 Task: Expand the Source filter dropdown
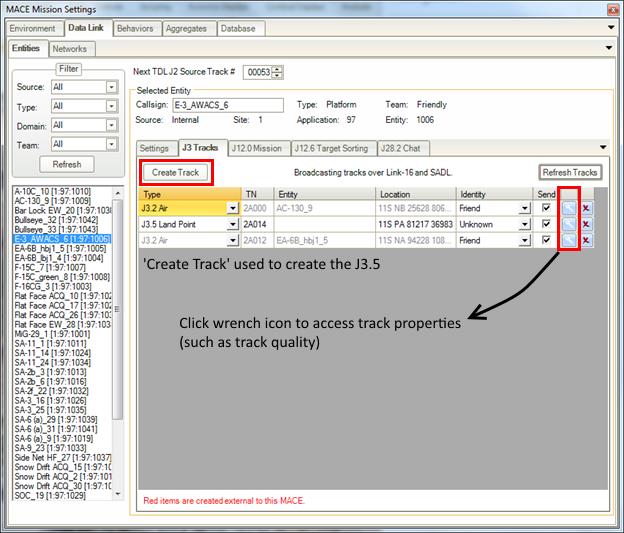(x=111, y=87)
